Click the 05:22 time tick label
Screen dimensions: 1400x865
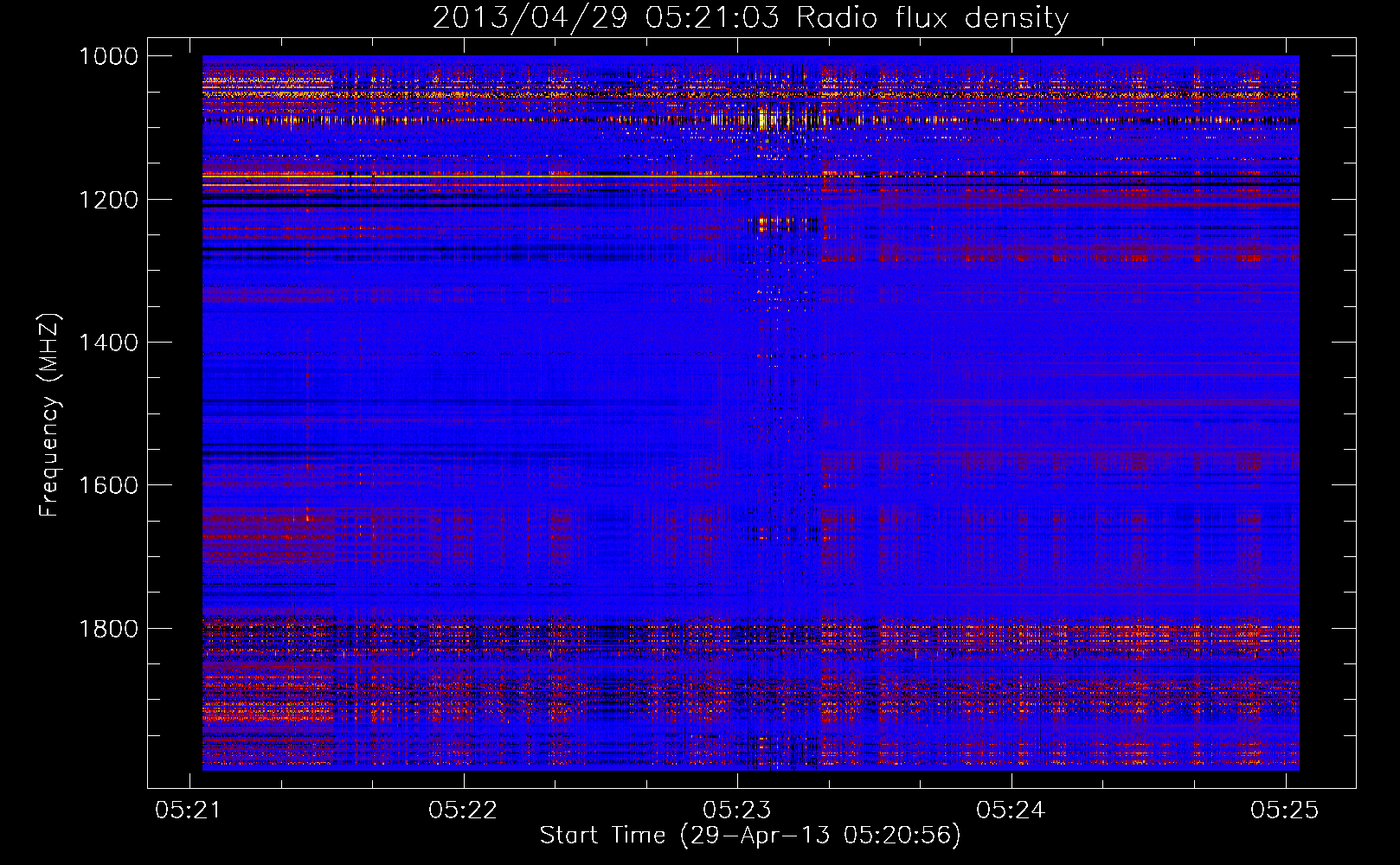click(463, 810)
